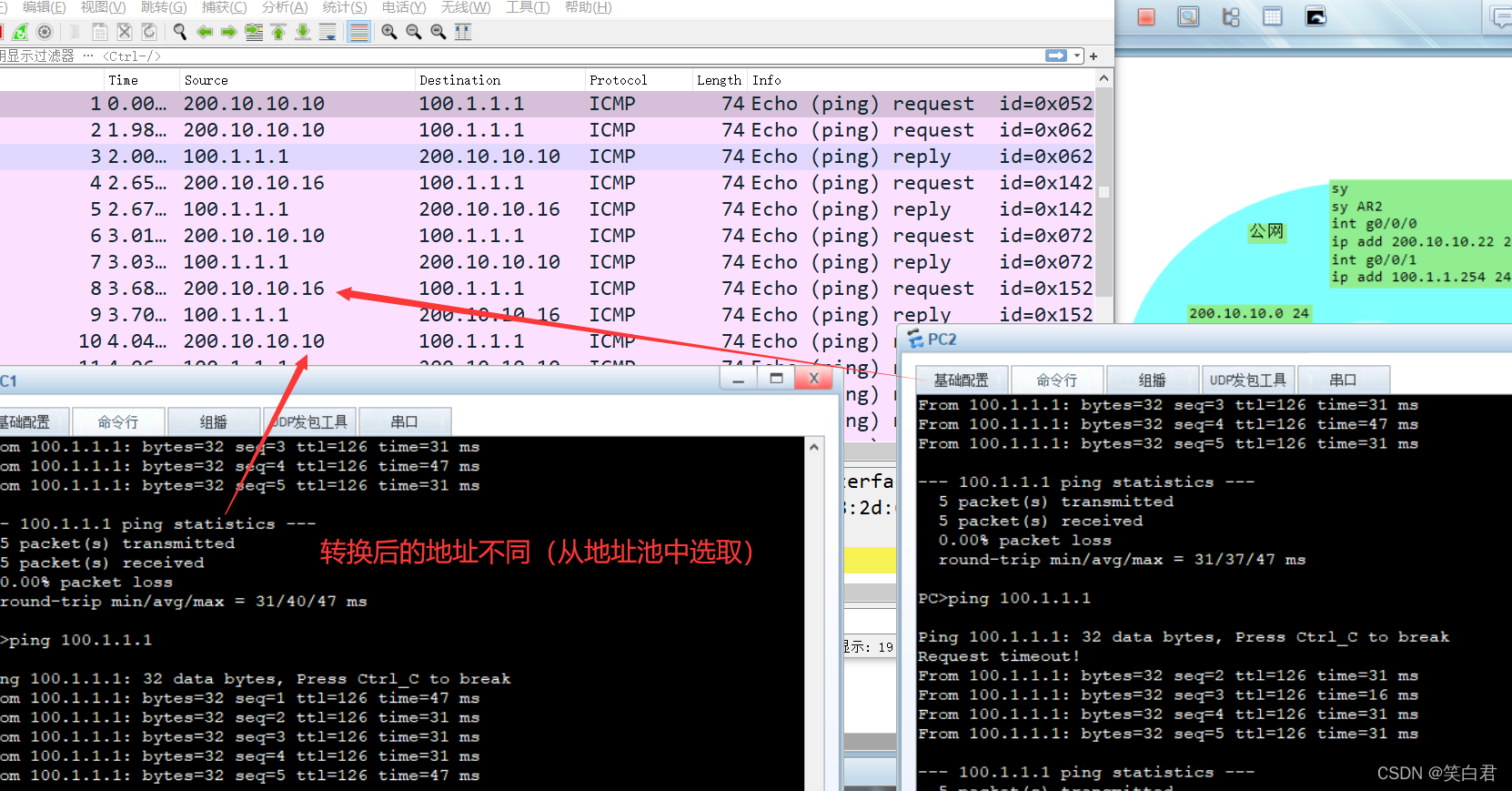Open the 帮助(H) menu

[589, 7]
